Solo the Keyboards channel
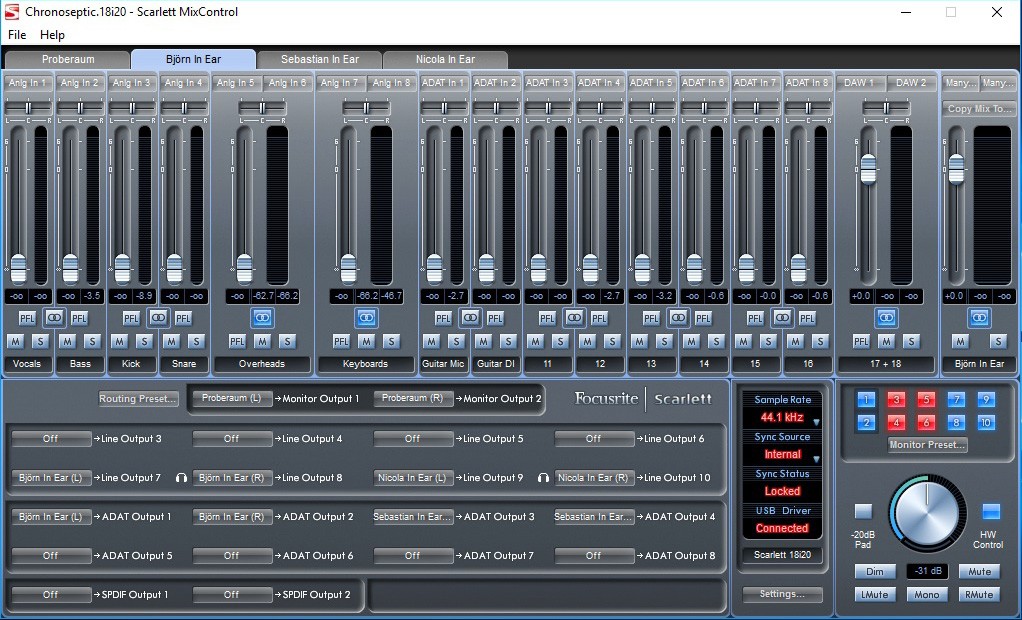This screenshot has width=1022, height=620. 391,341
